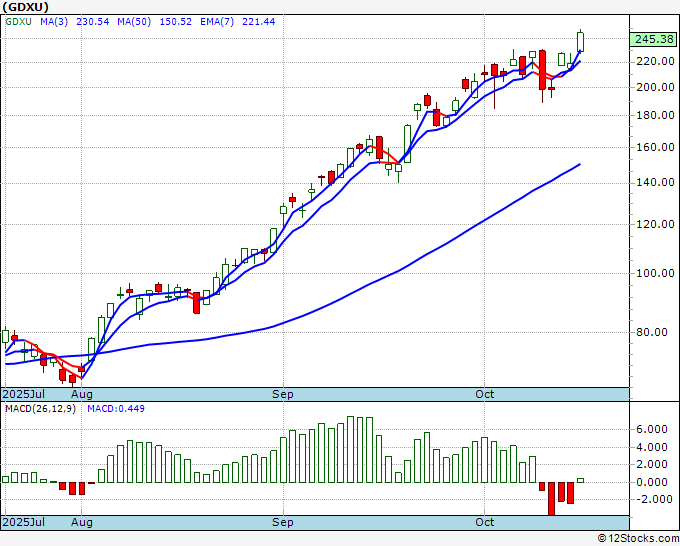Open the 12Stocks.com copyright link
Screen dimensions: 680x546
[x=637, y=539]
